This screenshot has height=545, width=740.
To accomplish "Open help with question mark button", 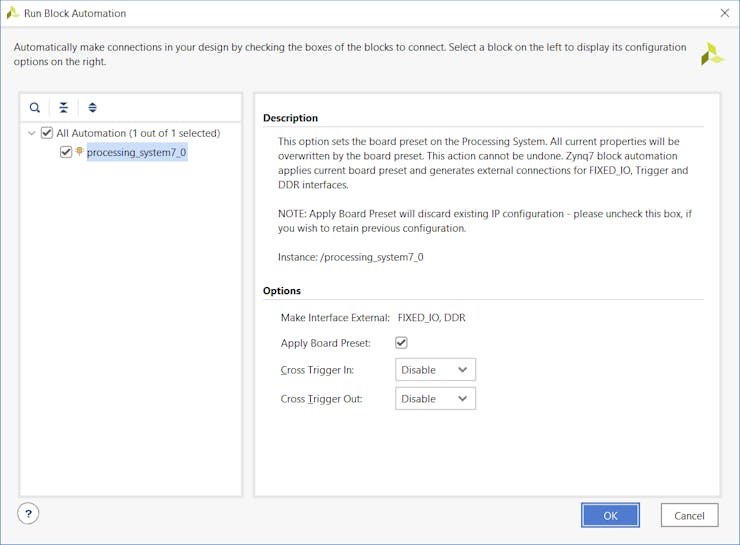I will [28, 513].
